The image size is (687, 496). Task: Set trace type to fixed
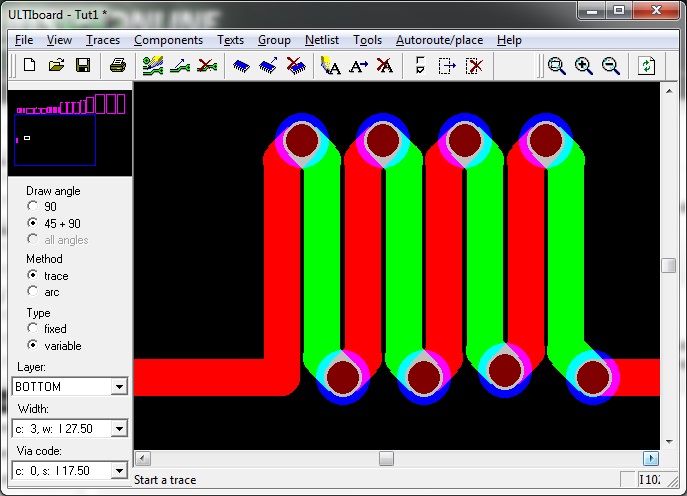[x=33, y=329]
